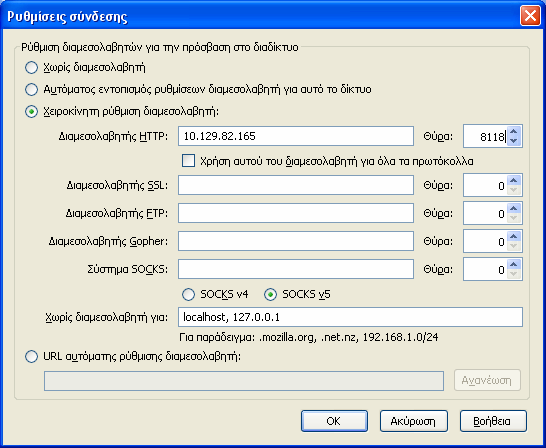Click the HTTP proxy address field
Viewport: 546px width, 448px height.
point(296,136)
